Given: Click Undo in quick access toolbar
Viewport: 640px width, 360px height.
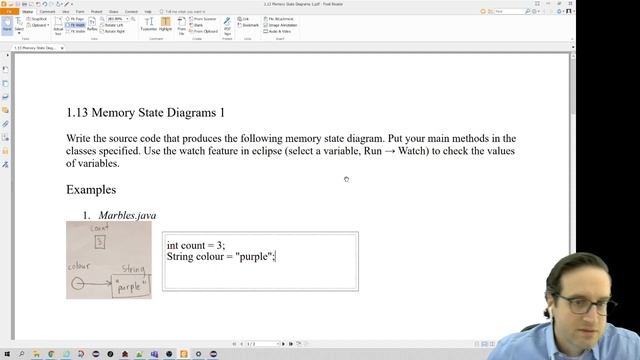Looking at the screenshot, I should pyautogui.click(x=45, y=4).
